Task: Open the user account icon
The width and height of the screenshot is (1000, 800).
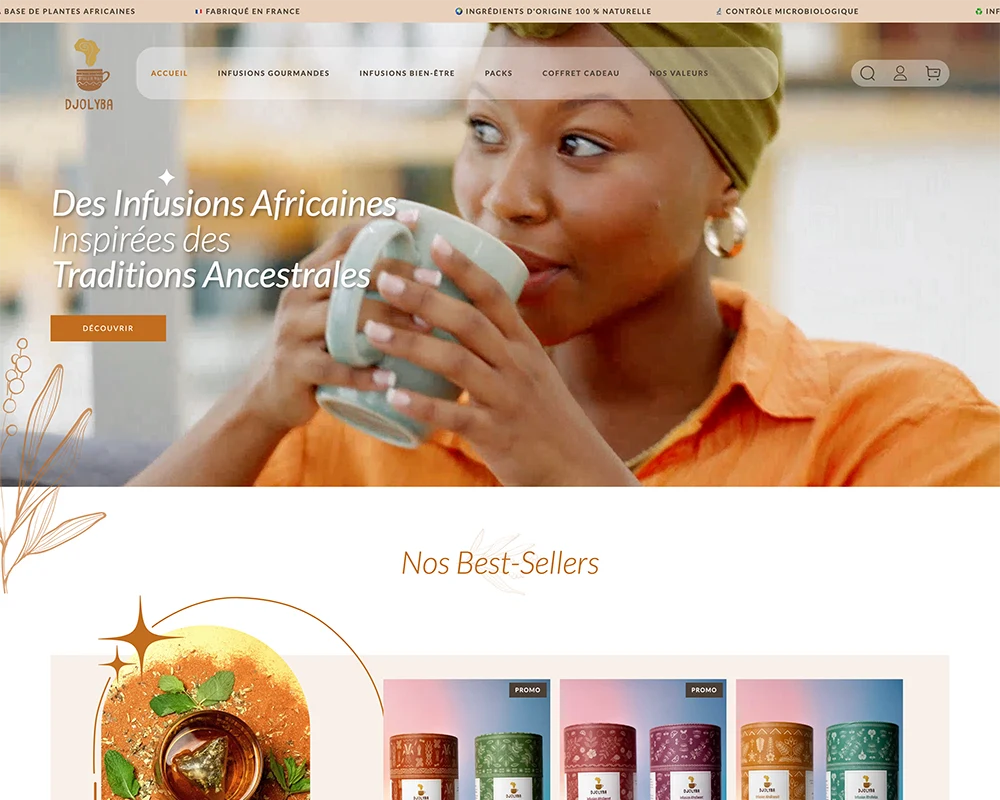Action: 900,73
